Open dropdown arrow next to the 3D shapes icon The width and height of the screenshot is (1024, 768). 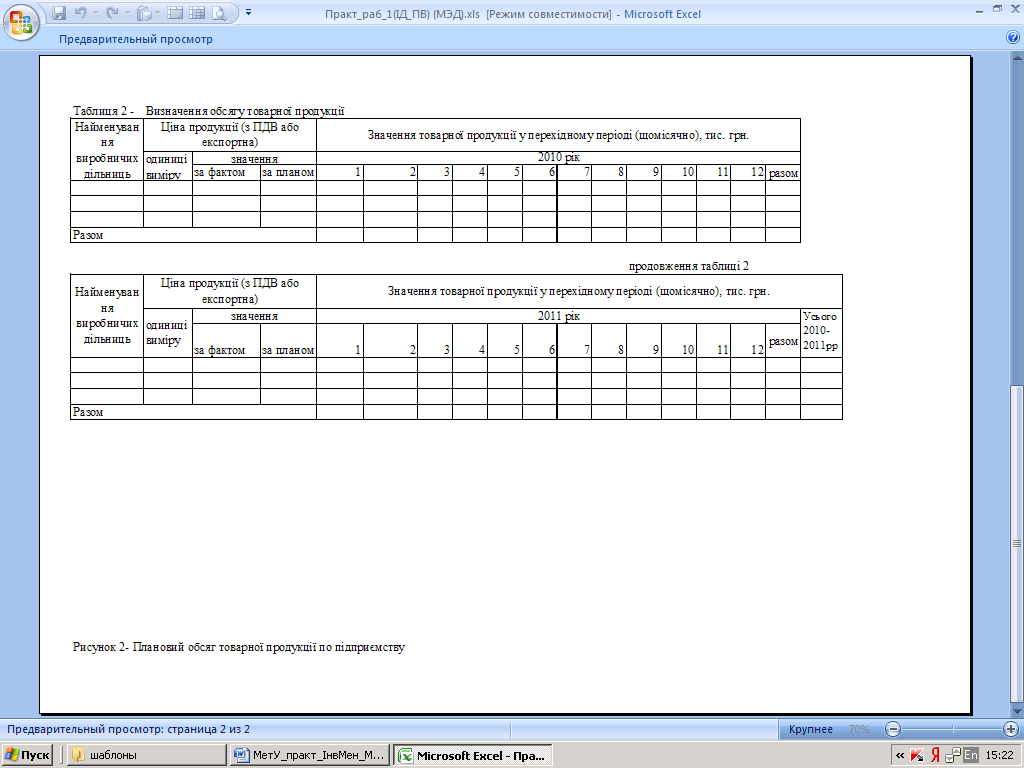158,13
